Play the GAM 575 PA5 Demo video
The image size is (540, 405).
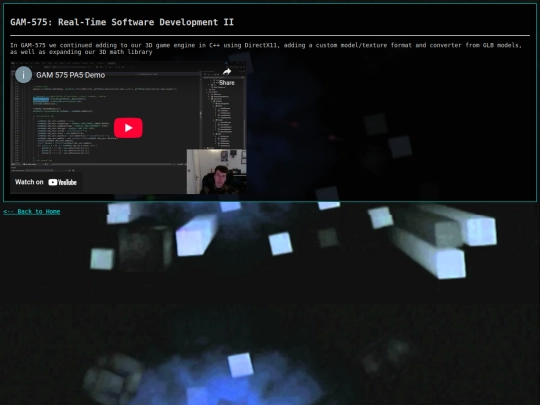[x=128, y=128]
